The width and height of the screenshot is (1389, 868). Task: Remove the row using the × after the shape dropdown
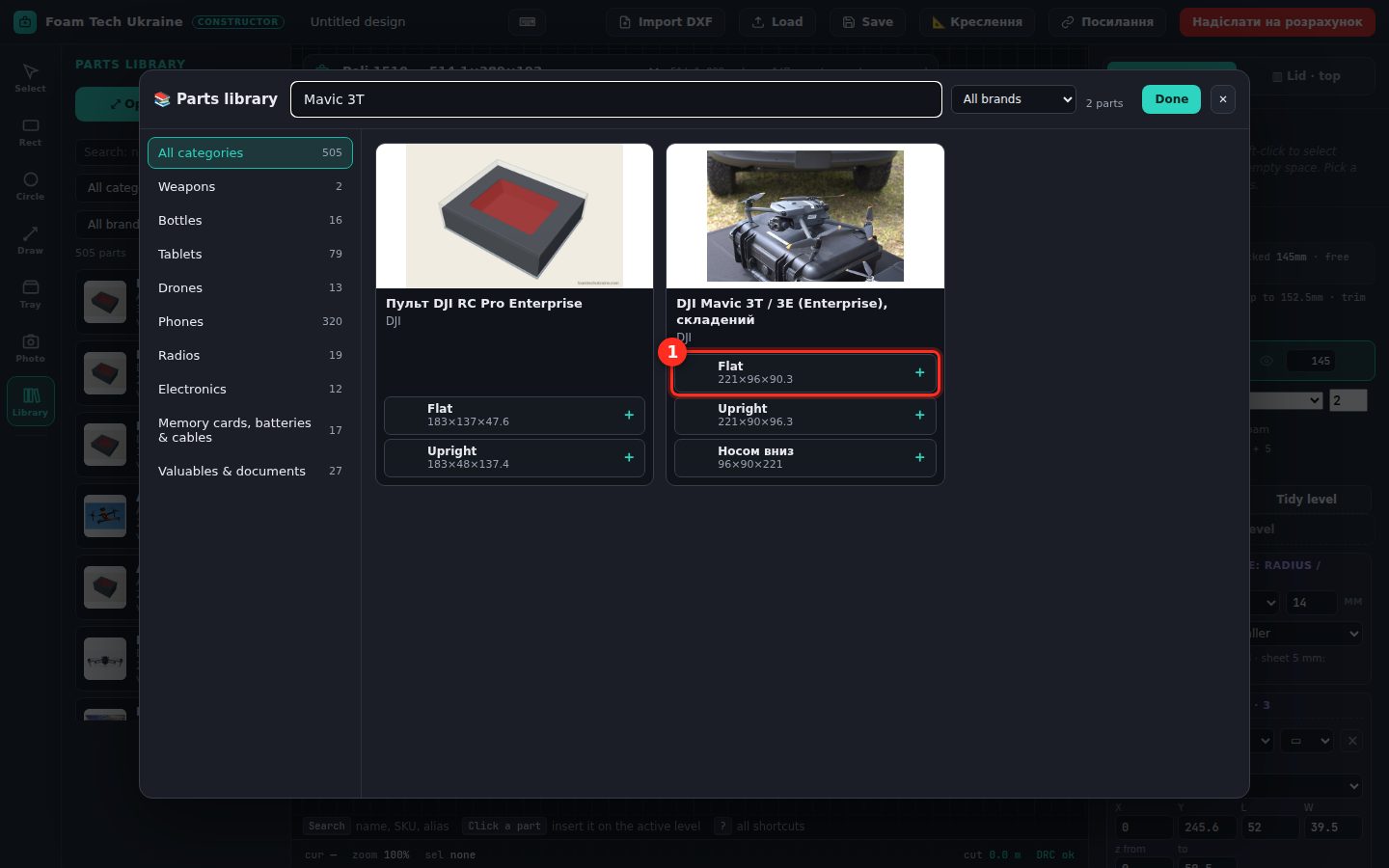[x=1352, y=741]
